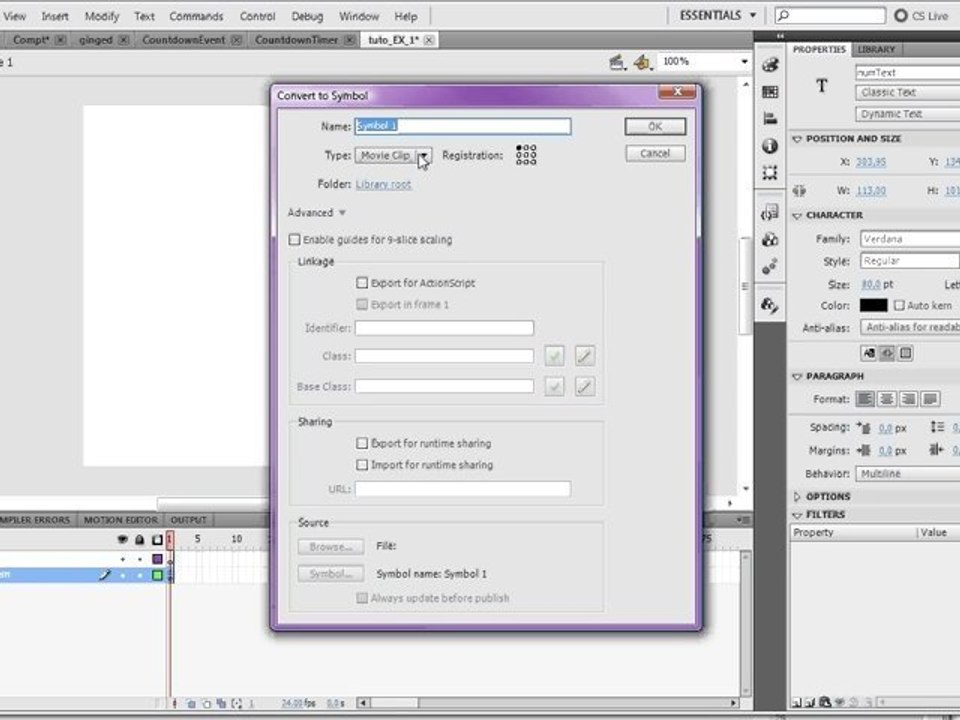The image size is (960, 720).
Task: Open the Swatches panel grid icon
Action: pyautogui.click(x=770, y=92)
